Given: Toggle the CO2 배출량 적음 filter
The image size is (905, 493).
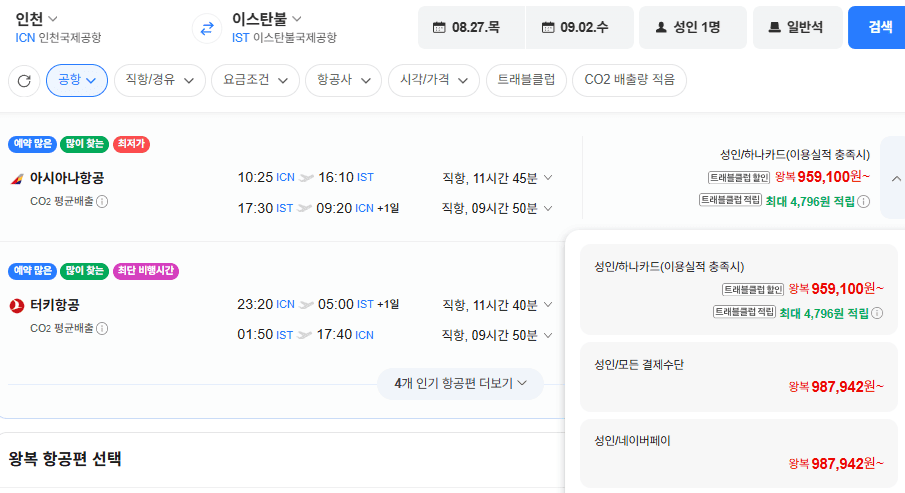Looking at the screenshot, I should [x=629, y=80].
